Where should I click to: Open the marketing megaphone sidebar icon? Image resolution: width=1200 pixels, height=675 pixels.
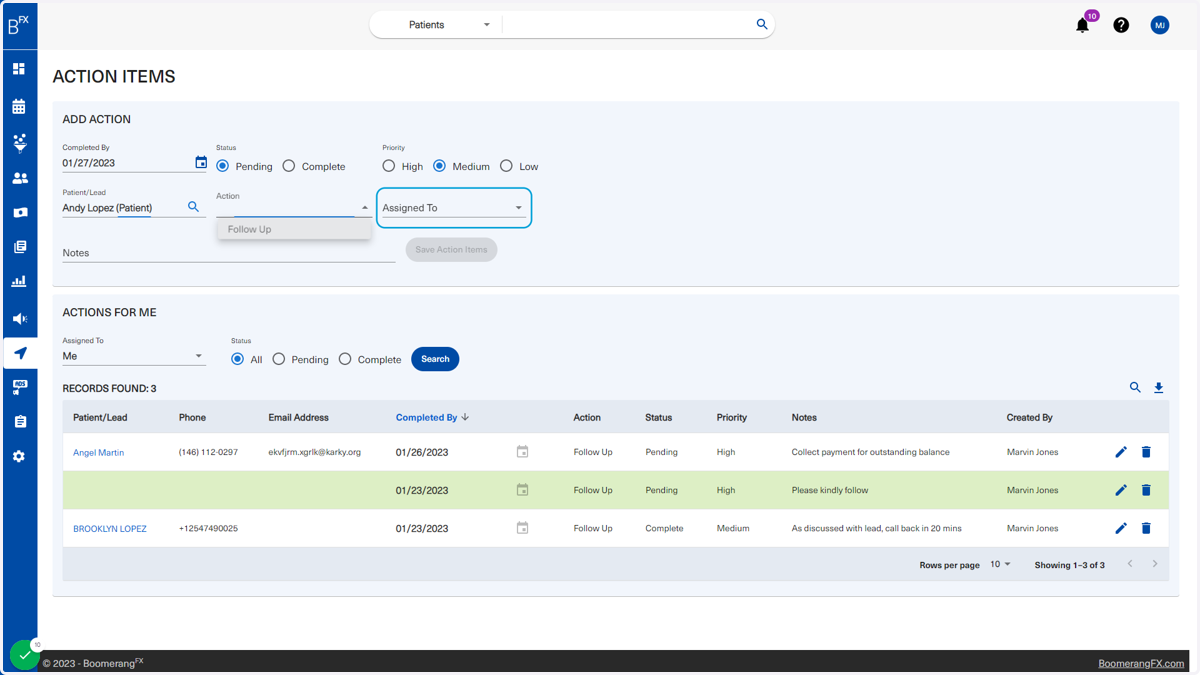(x=19, y=318)
